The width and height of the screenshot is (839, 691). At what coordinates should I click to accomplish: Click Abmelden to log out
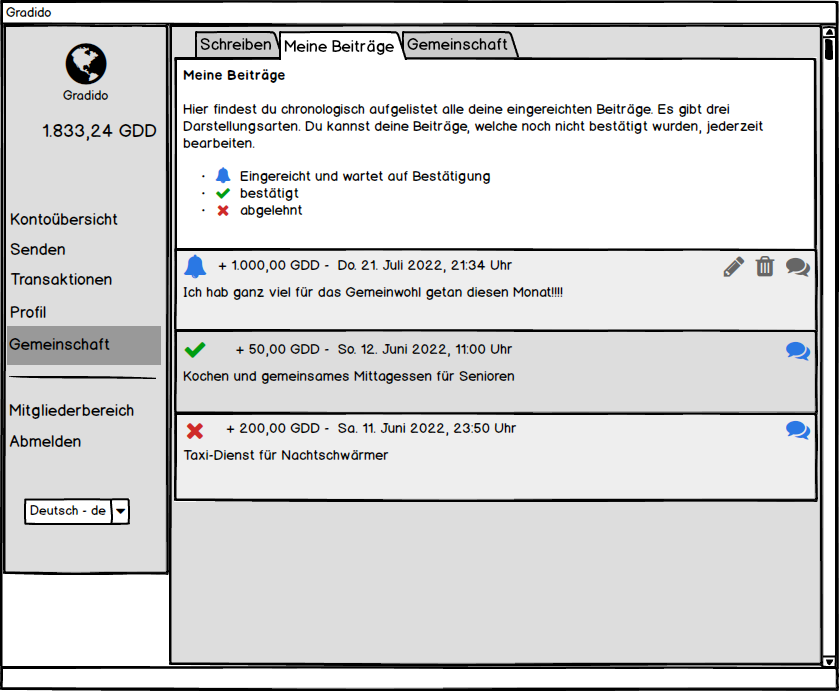(45, 441)
